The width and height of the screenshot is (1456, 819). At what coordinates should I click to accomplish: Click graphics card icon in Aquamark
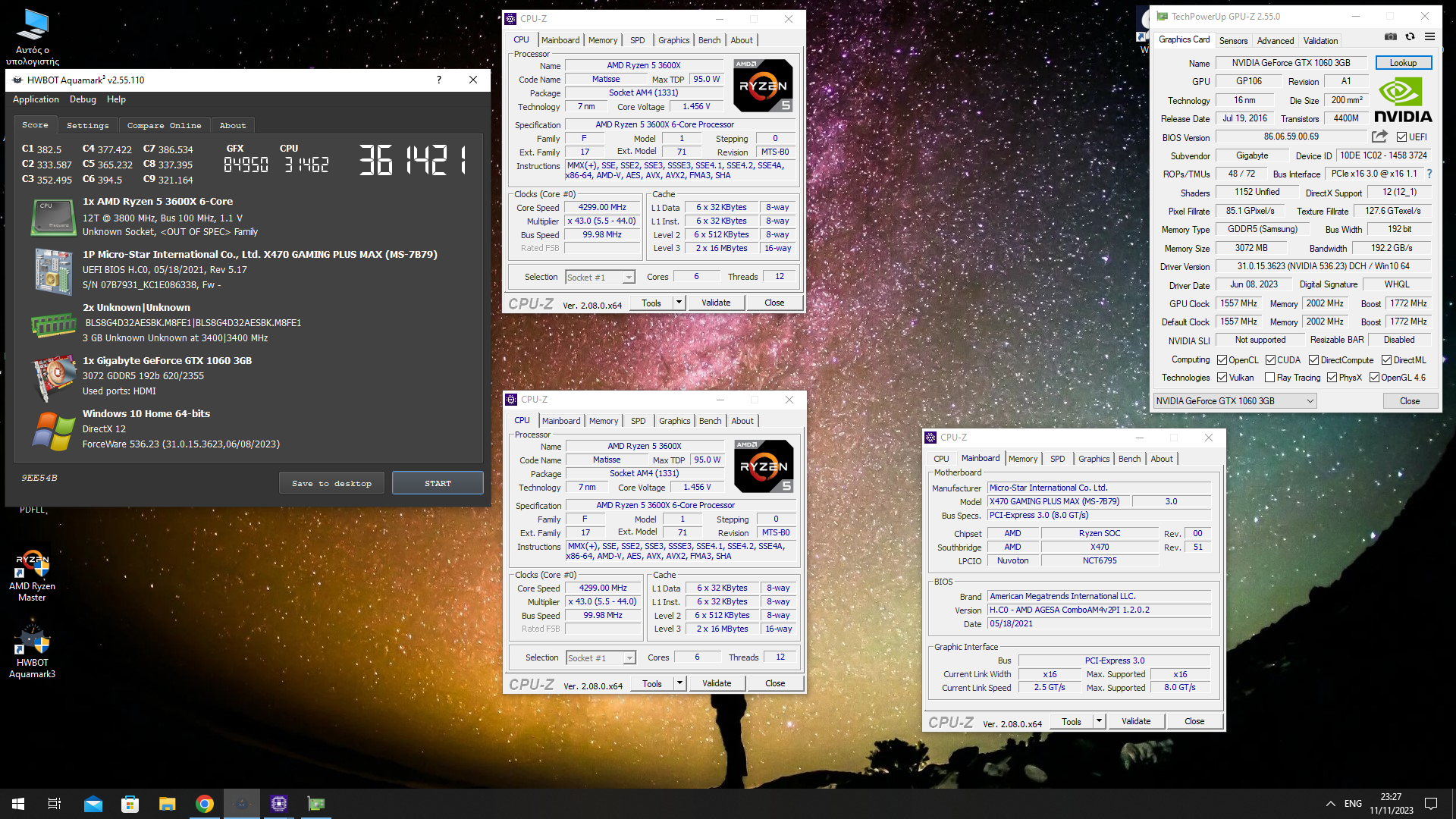(x=53, y=378)
